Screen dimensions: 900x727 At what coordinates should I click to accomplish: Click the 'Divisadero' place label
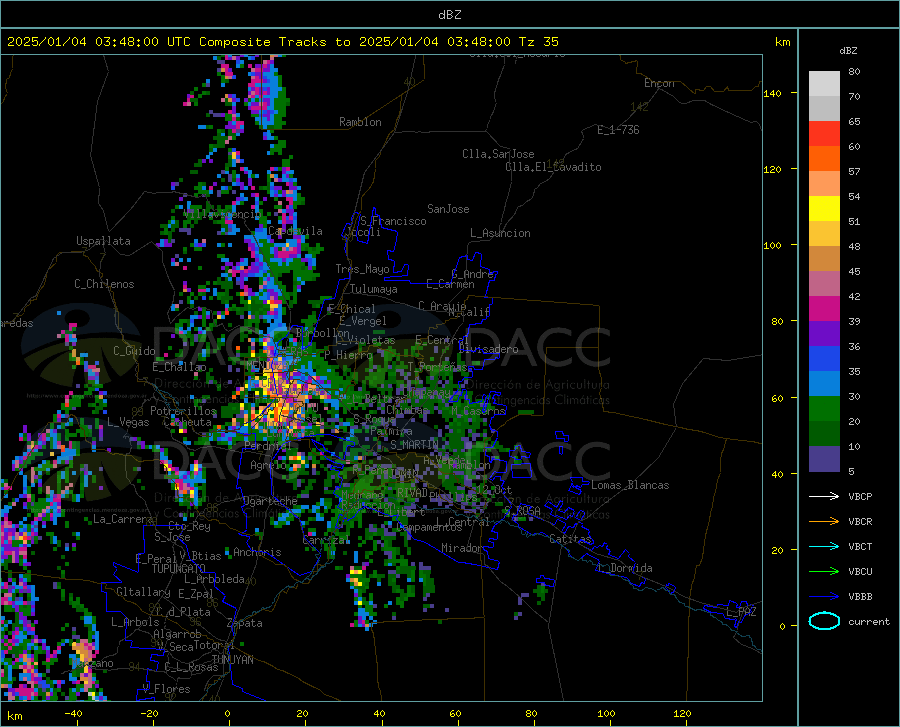point(488,349)
